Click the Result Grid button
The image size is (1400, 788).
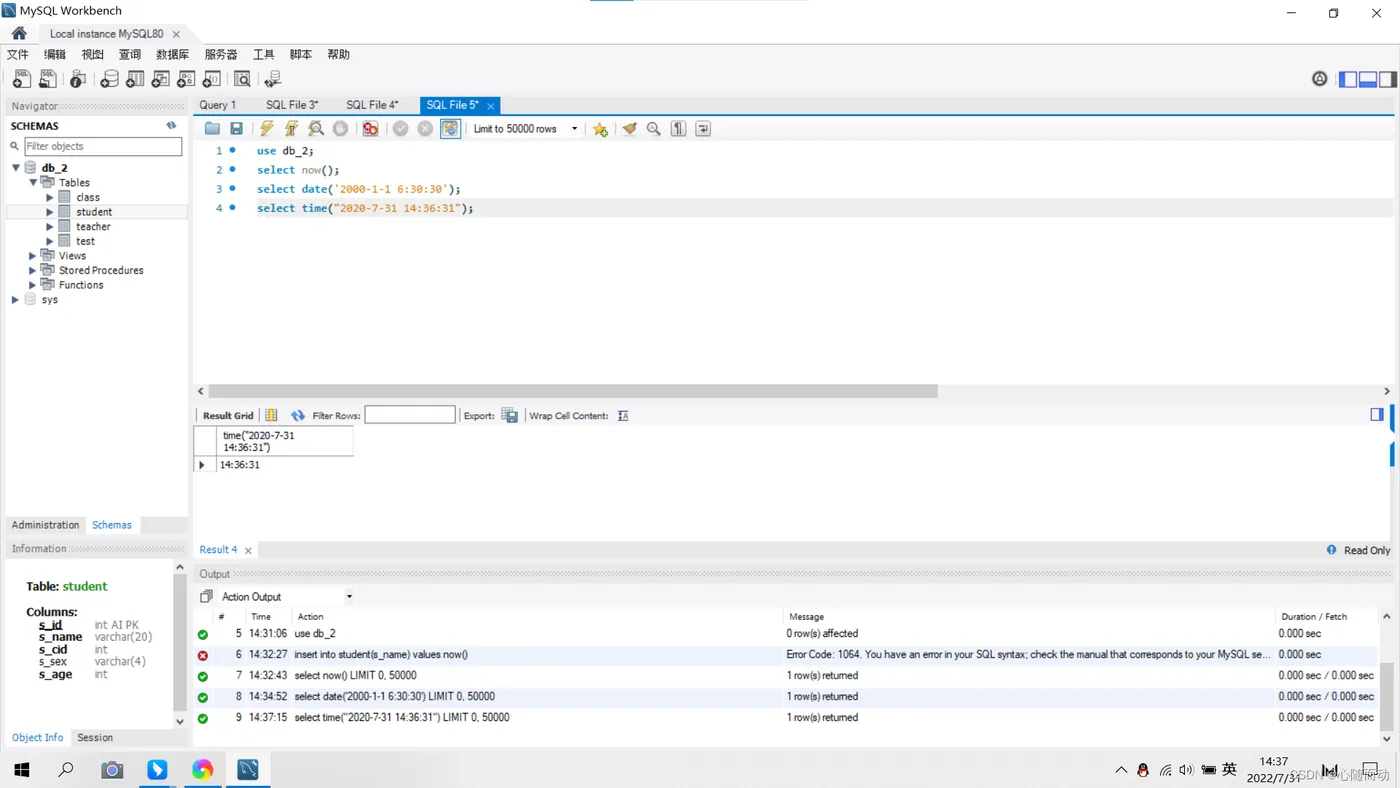229,416
